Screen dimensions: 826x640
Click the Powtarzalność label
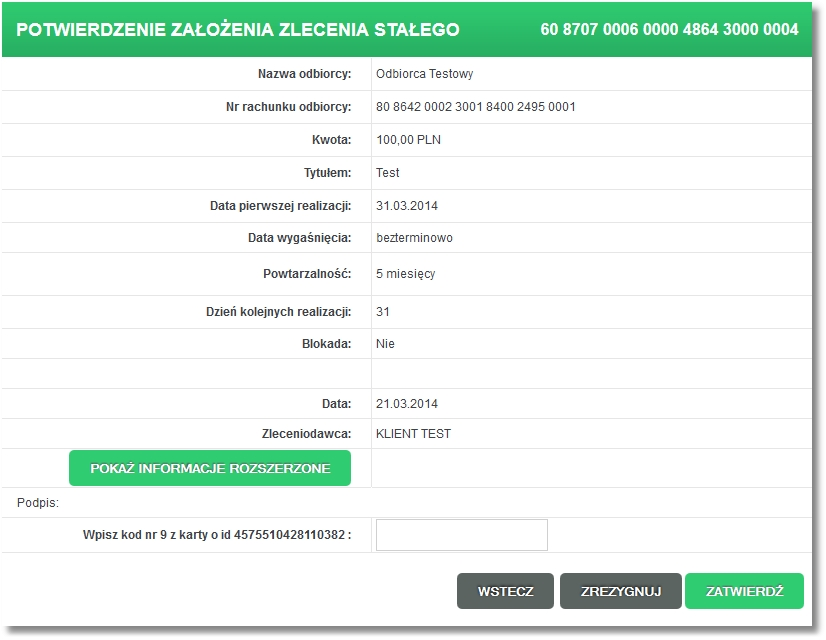(307, 274)
